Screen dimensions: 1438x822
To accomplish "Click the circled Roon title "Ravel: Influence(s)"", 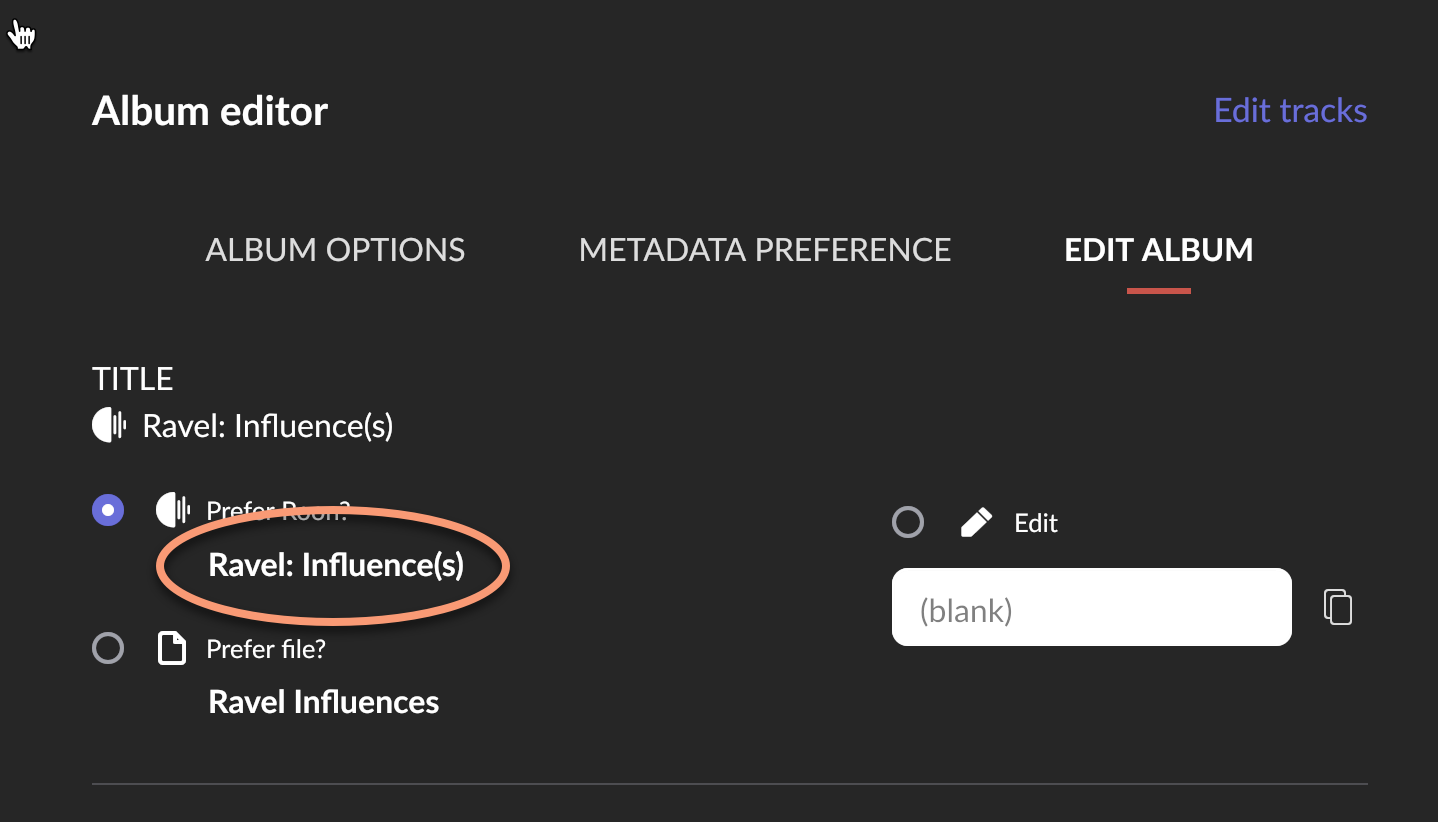I will coord(336,566).
